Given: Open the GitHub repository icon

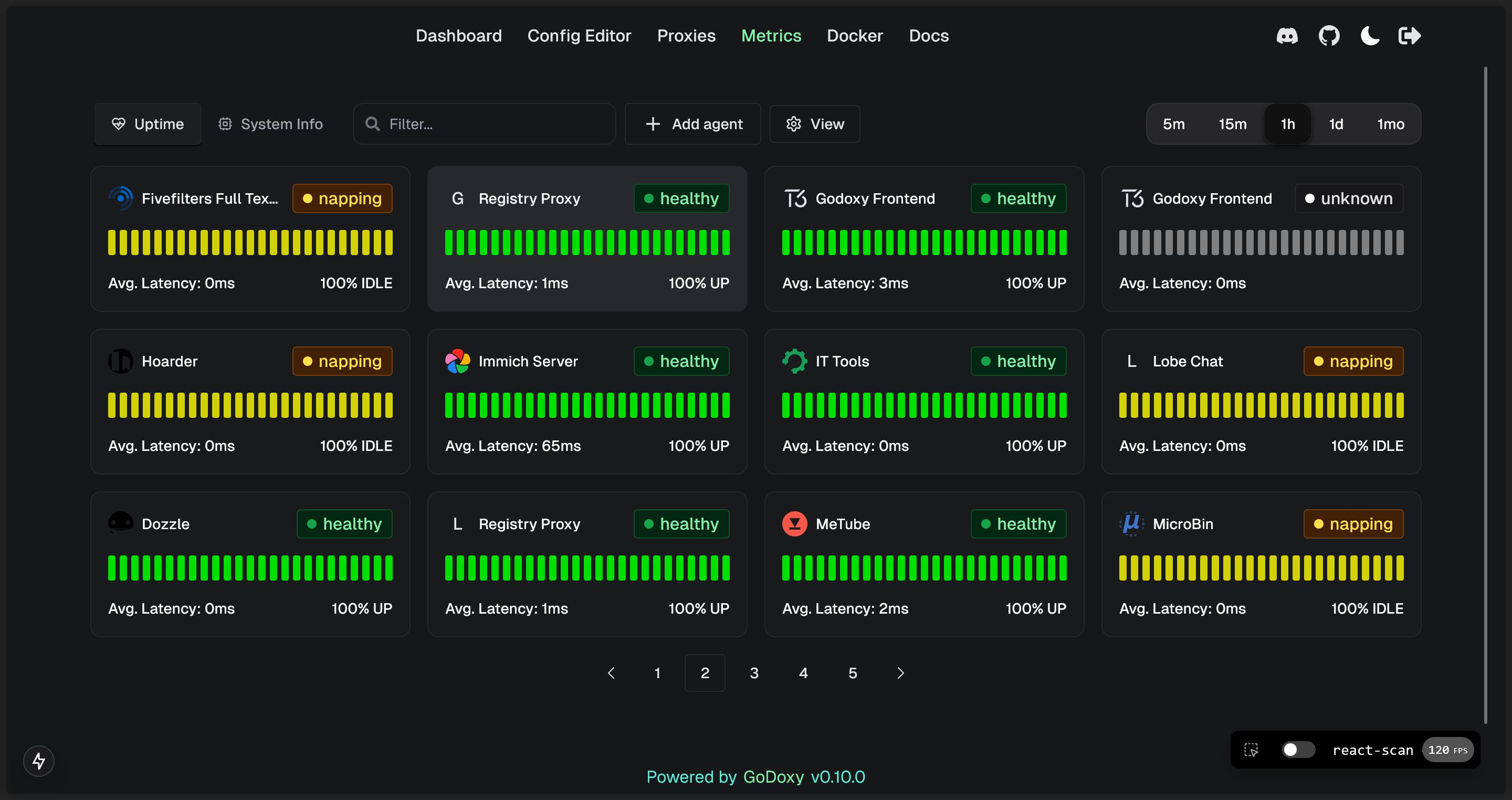Looking at the screenshot, I should coord(1328,36).
